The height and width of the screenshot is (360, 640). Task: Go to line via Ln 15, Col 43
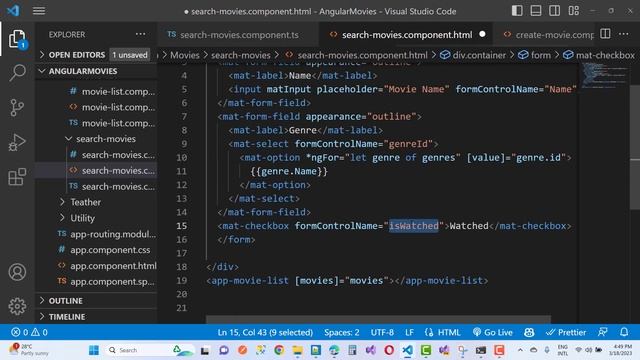265,332
